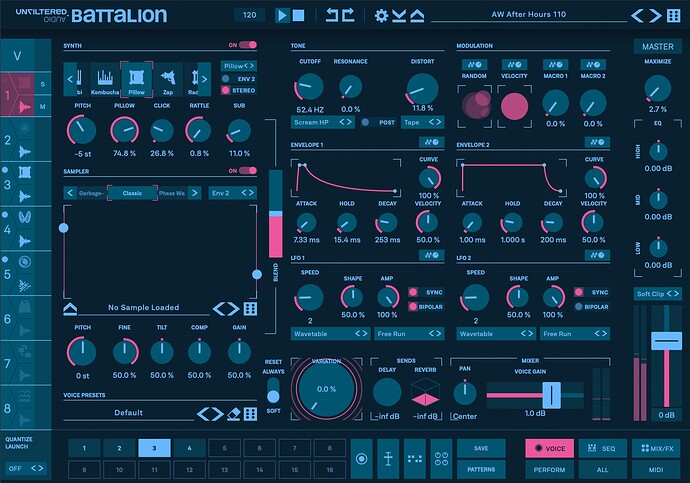Click the record circle icon in bottom bar

(361, 459)
